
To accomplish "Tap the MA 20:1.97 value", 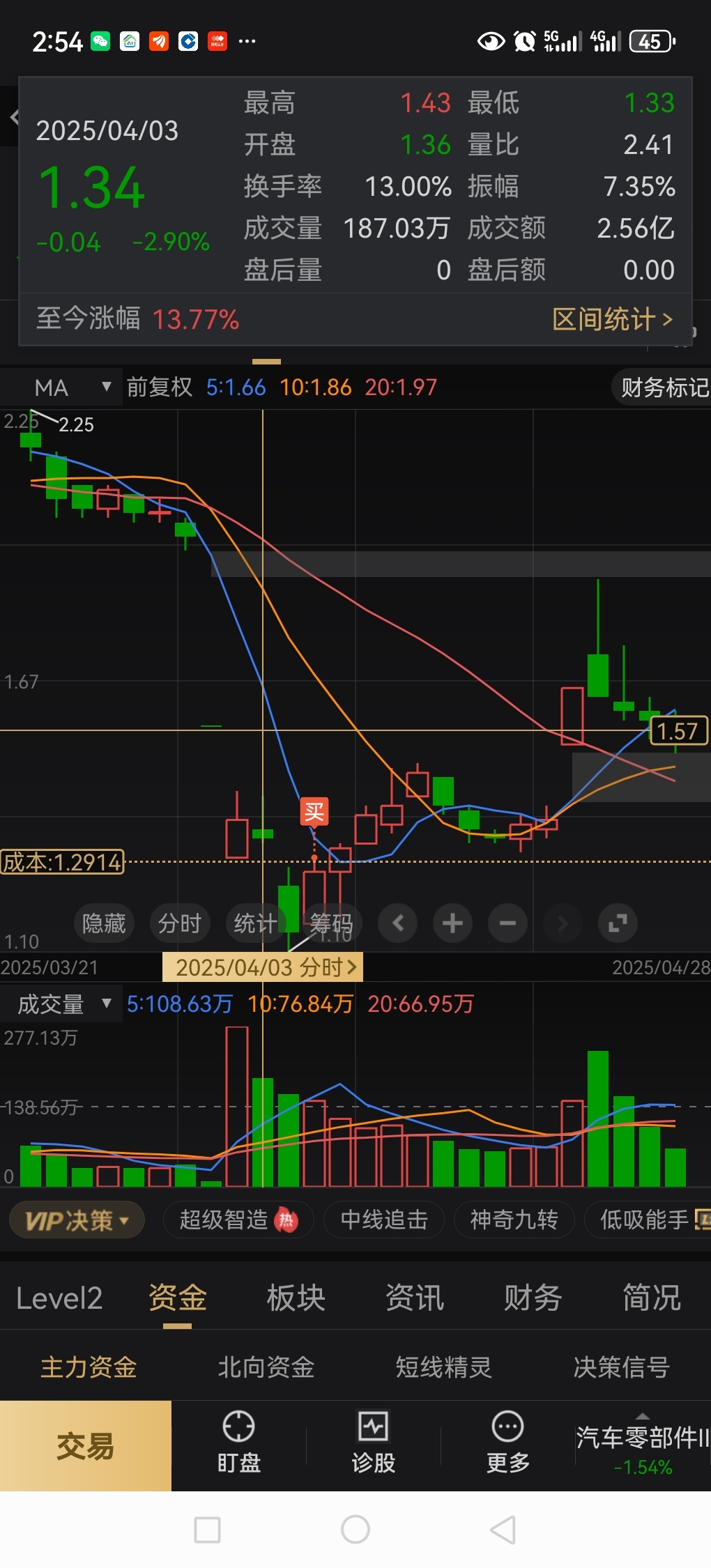I will pos(401,387).
